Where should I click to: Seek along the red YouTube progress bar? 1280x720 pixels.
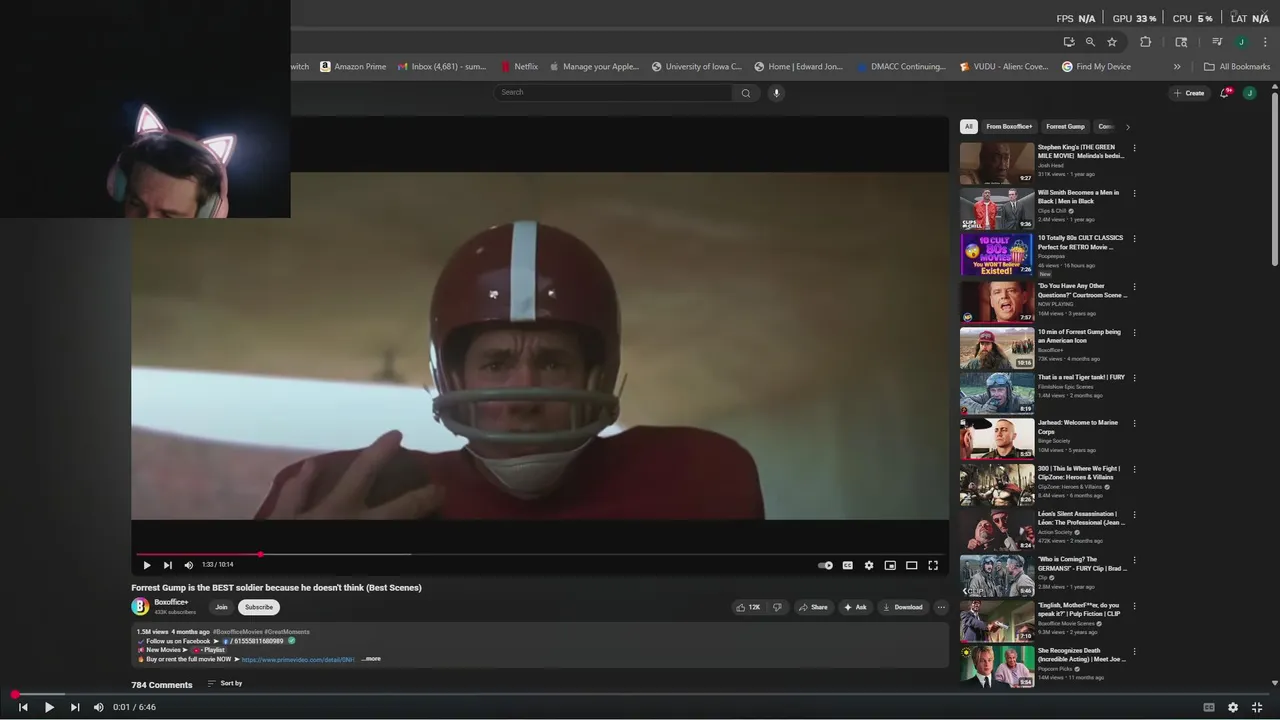tap(540, 554)
